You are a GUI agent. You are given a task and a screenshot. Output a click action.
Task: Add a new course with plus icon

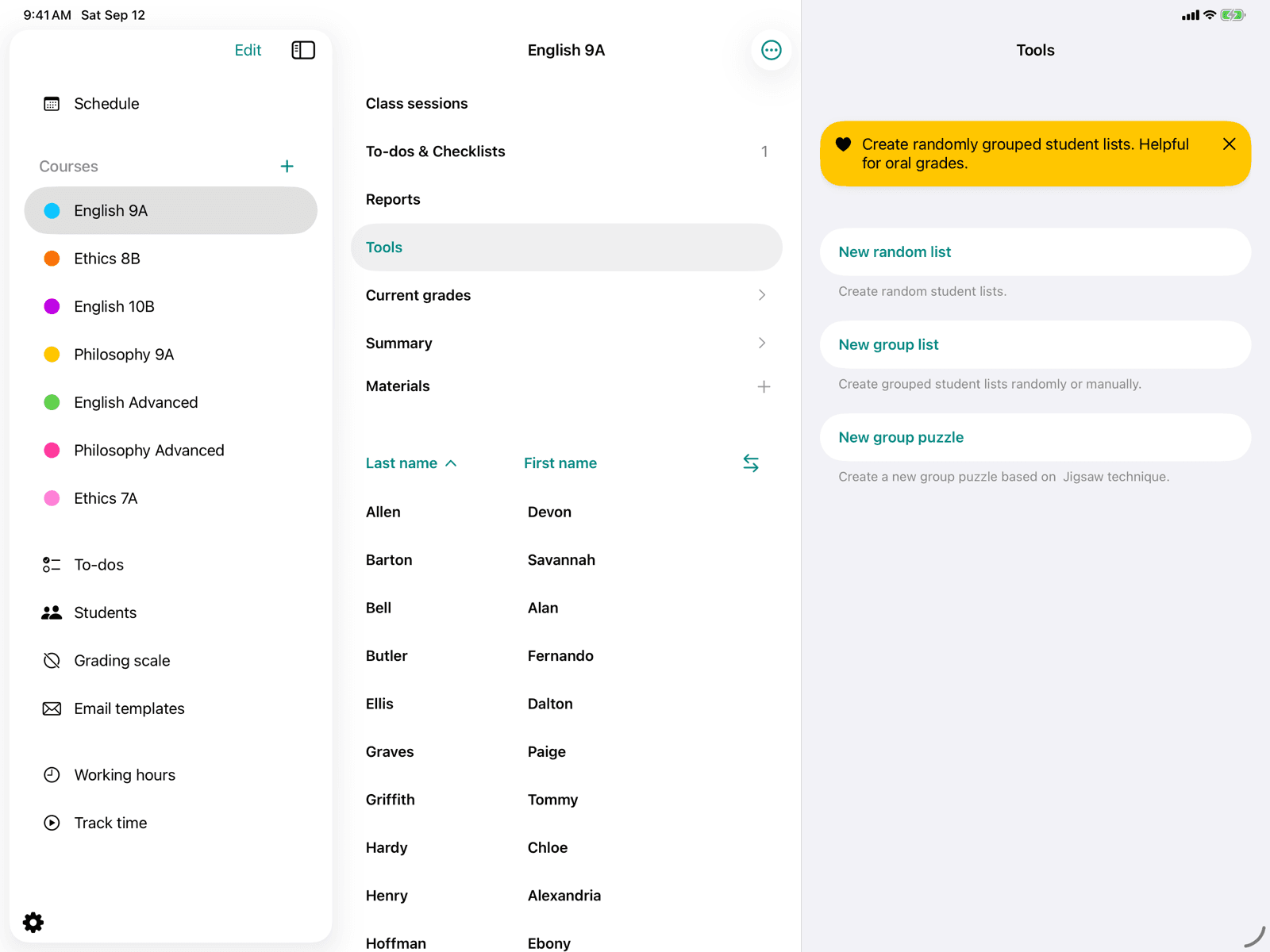tap(287, 167)
